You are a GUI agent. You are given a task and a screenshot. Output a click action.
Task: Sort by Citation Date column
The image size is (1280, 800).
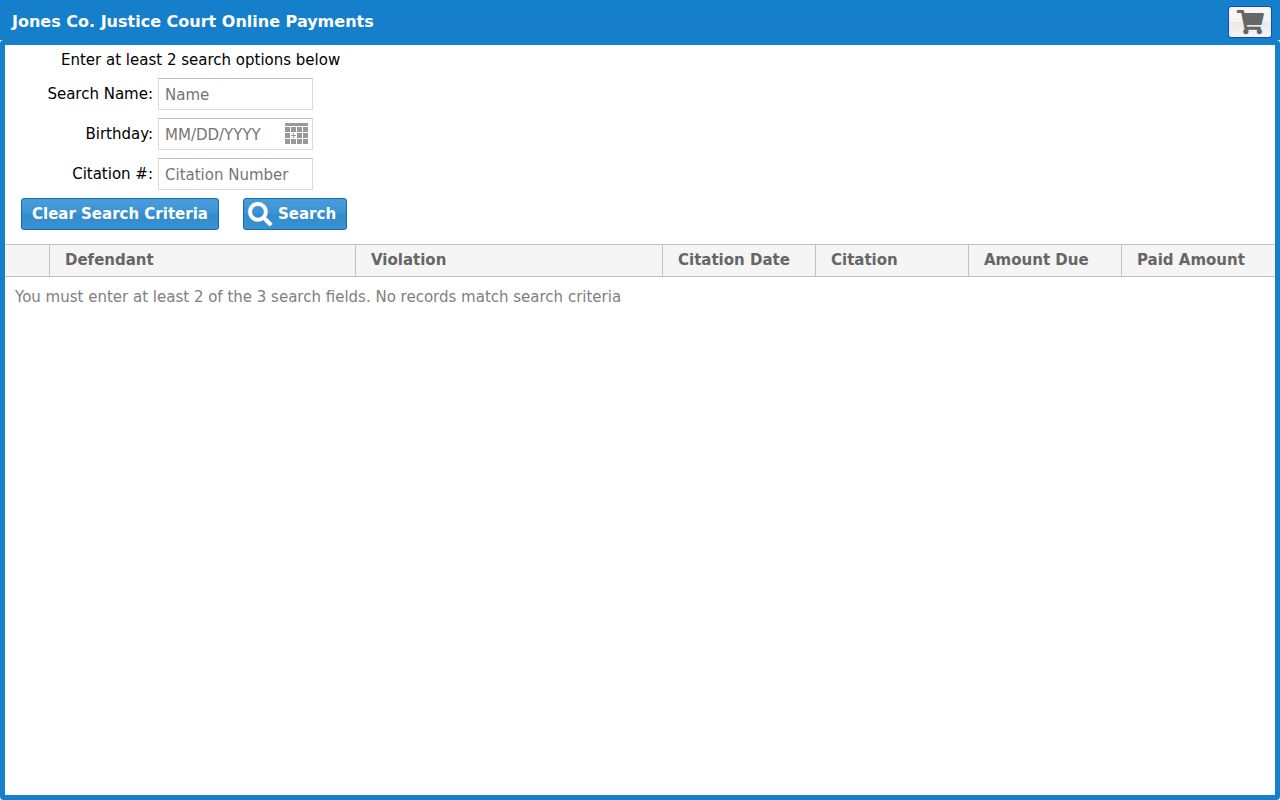coord(739,260)
